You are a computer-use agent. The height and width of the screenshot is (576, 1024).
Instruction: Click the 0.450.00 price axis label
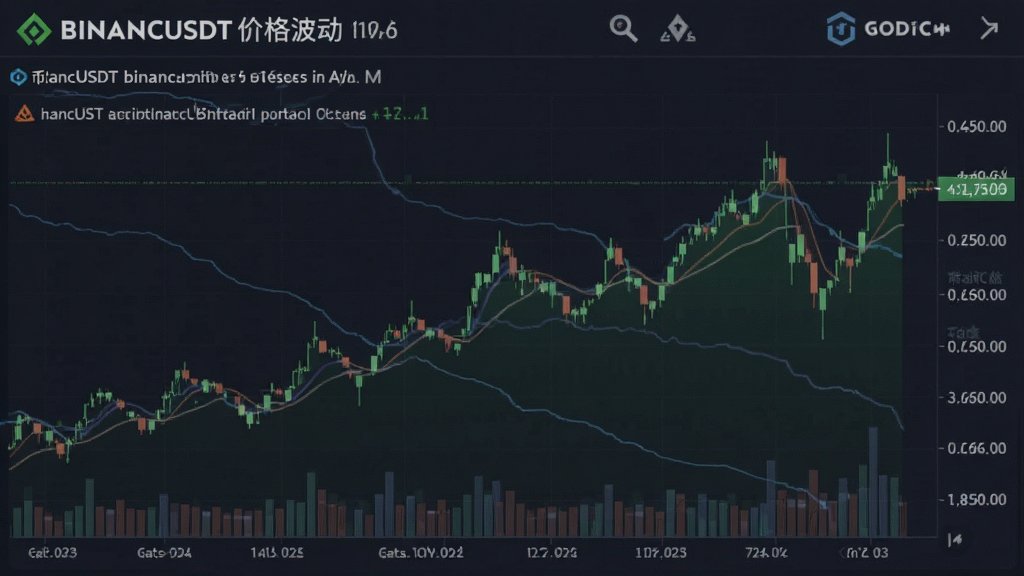click(x=976, y=126)
